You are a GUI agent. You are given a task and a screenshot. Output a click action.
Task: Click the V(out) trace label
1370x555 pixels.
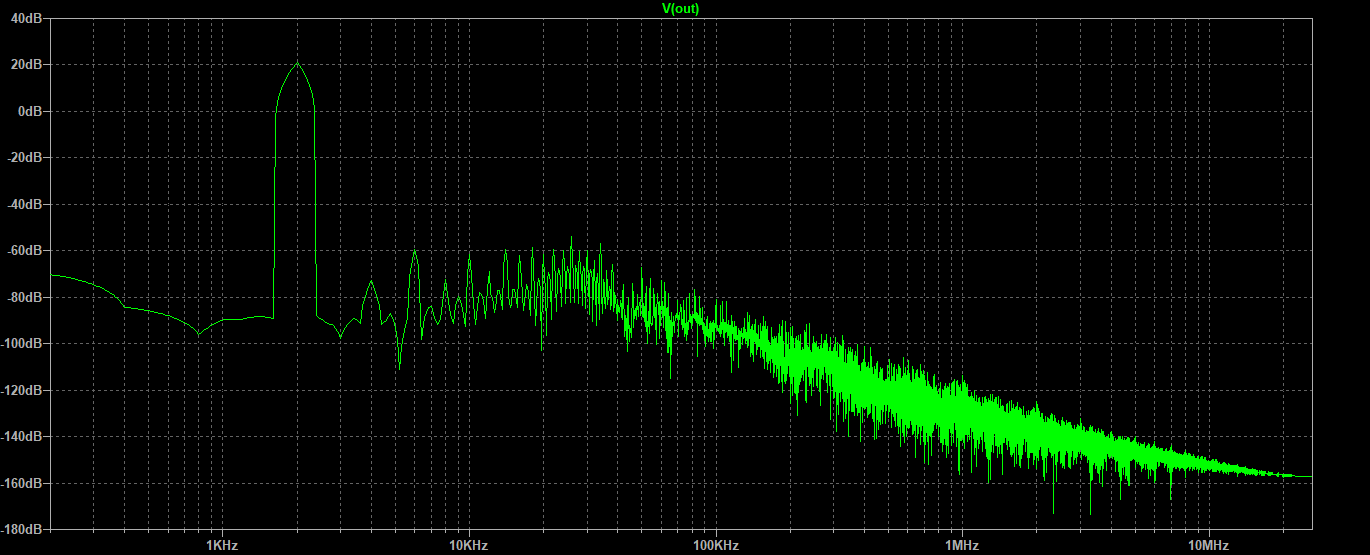(x=681, y=8)
